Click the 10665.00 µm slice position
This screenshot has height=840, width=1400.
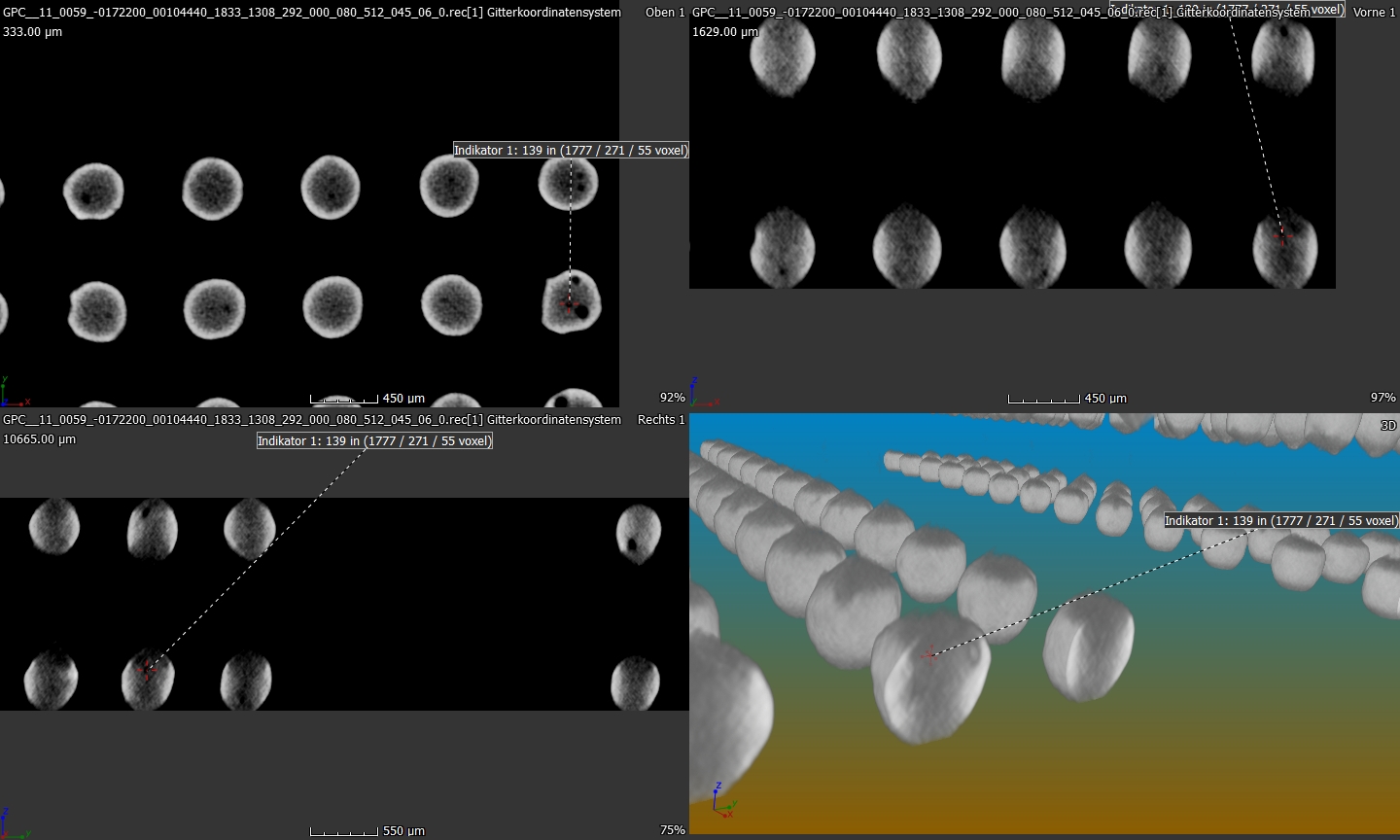pyautogui.click(x=40, y=439)
